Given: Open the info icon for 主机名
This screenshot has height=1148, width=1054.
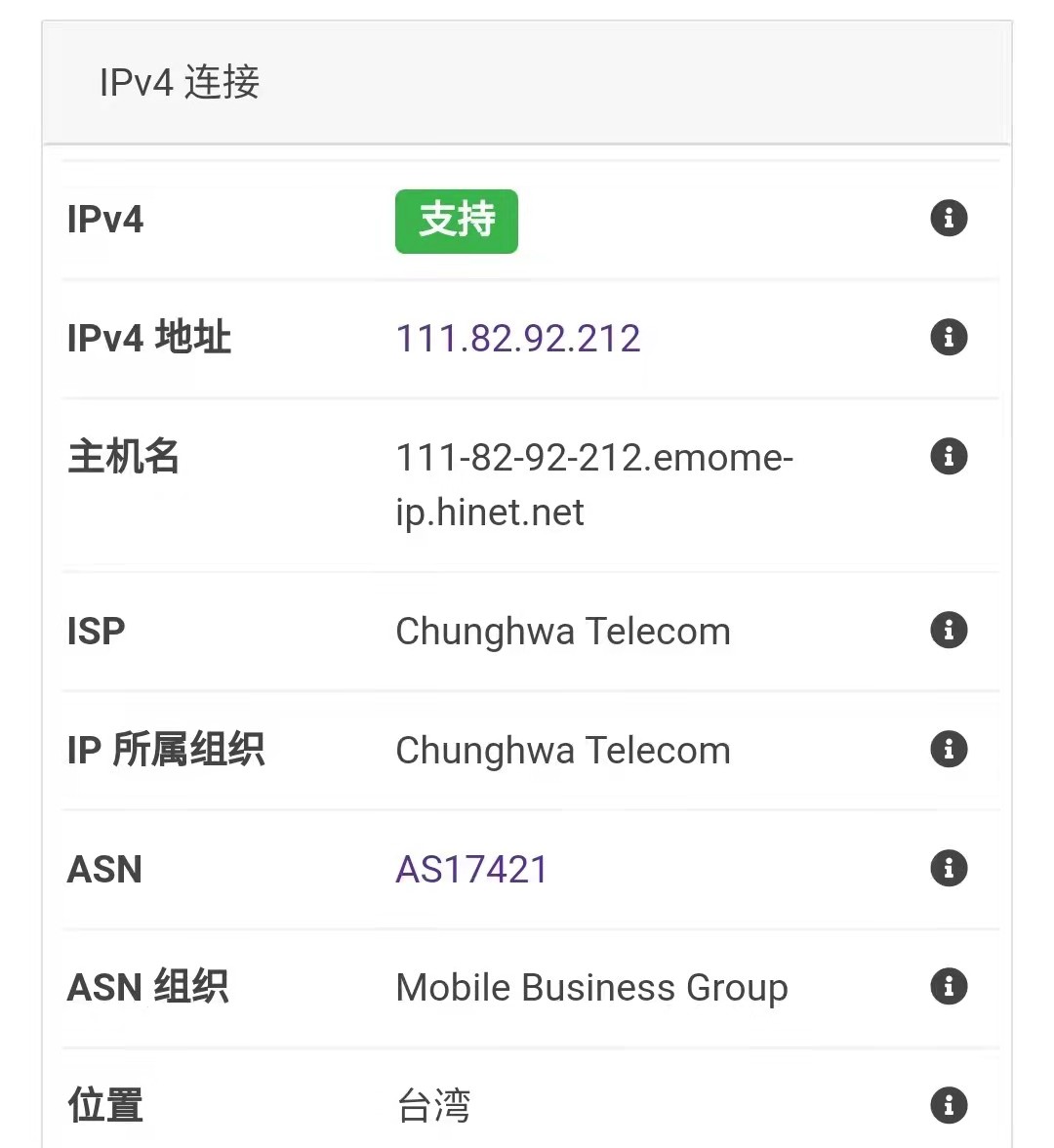Looking at the screenshot, I should point(949,456).
